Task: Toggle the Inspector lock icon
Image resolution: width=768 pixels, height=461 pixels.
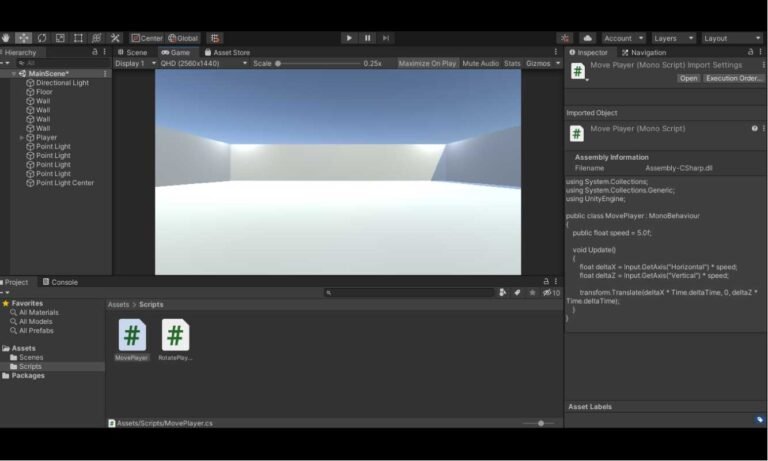Action: pos(750,51)
